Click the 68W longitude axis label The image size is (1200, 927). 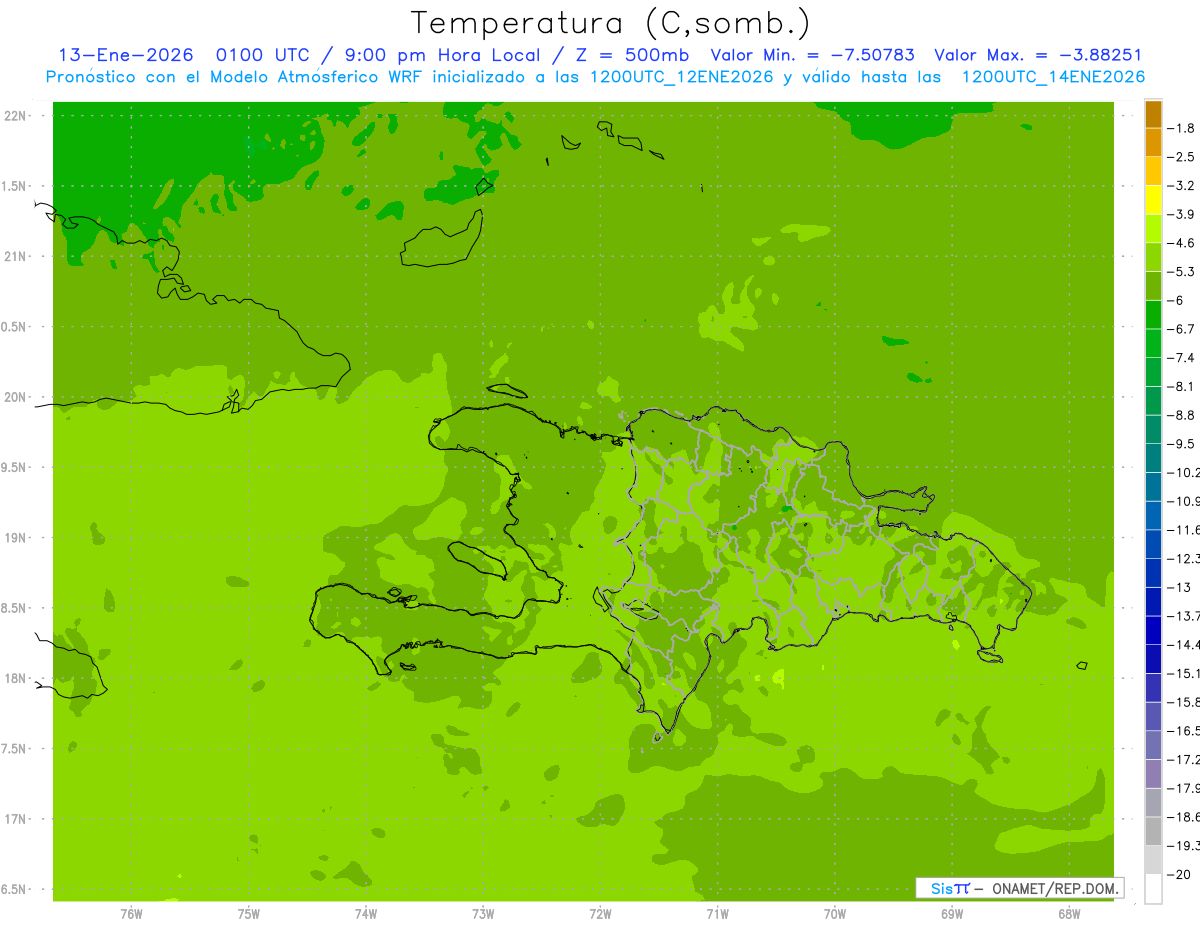pos(1069,914)
